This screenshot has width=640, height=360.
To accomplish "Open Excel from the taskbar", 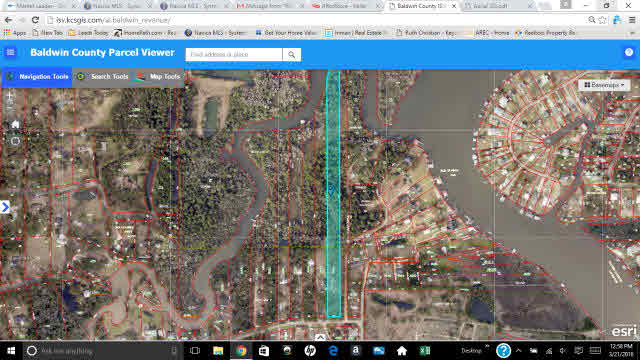I will (425, 351).
